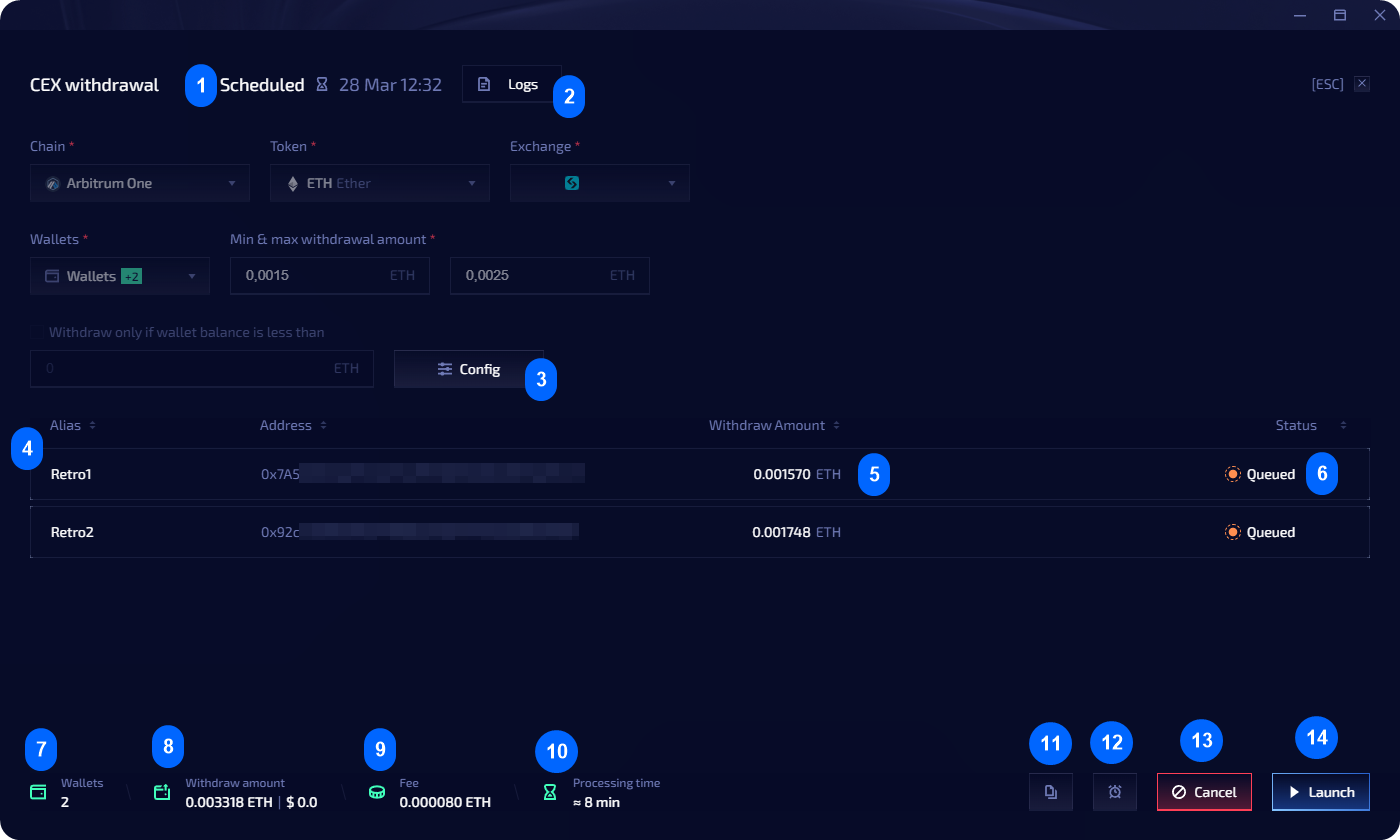Click the 0.001748 ETH withdraw amount
This screenshot has height=840, width=1400.
797,532
